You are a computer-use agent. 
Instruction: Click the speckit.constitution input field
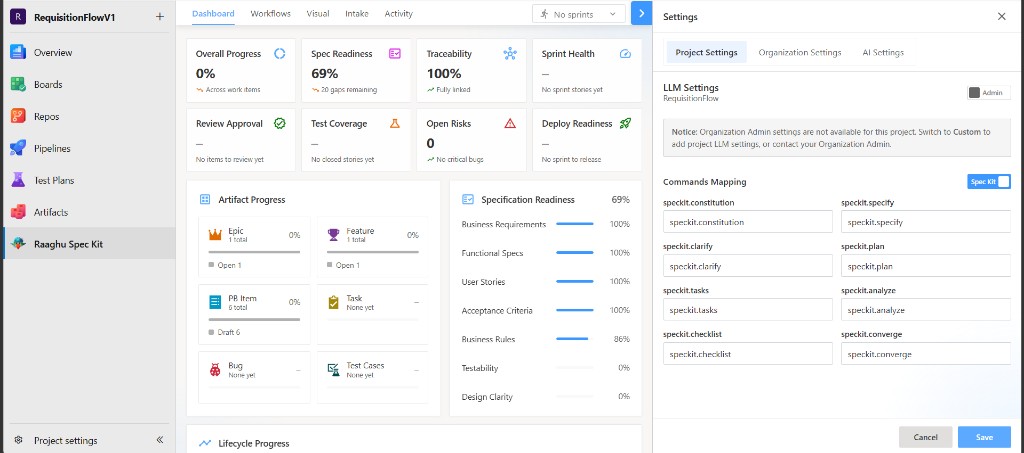(x=748, y=222)
